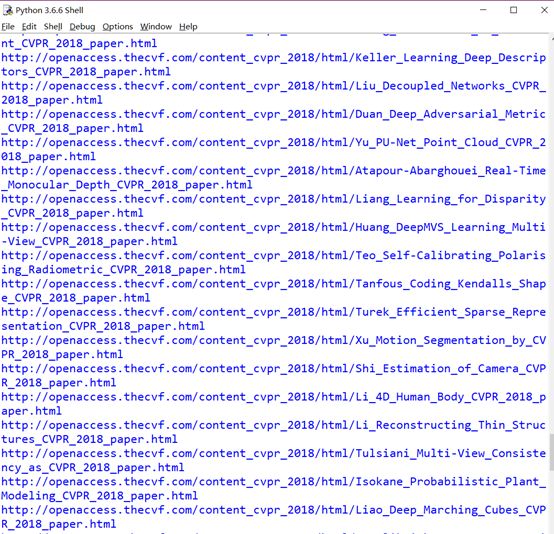
Task: Open the Options menu
Action: 118,27
